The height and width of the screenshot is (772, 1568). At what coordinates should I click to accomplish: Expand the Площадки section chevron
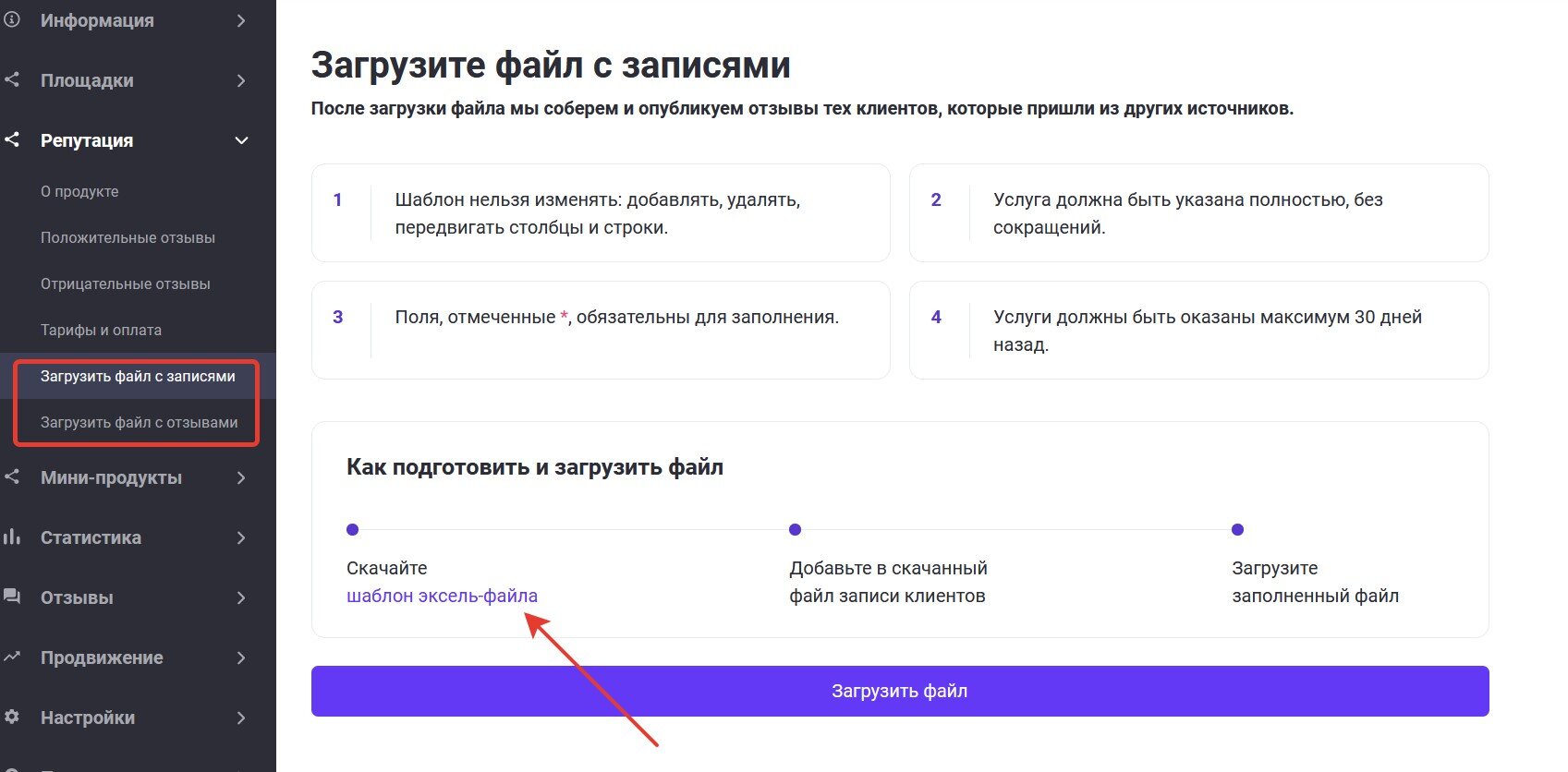pyautogui.click(x=241, y=80)
